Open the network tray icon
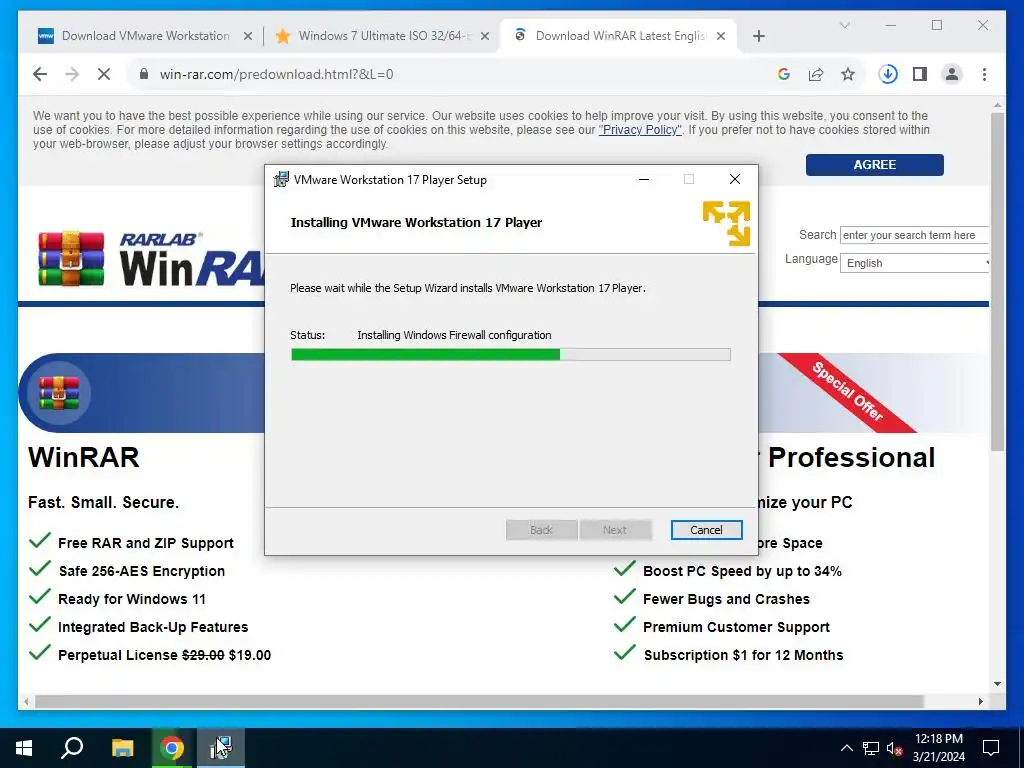Screen dimensions: 1024x768 (x=871, y=748)
